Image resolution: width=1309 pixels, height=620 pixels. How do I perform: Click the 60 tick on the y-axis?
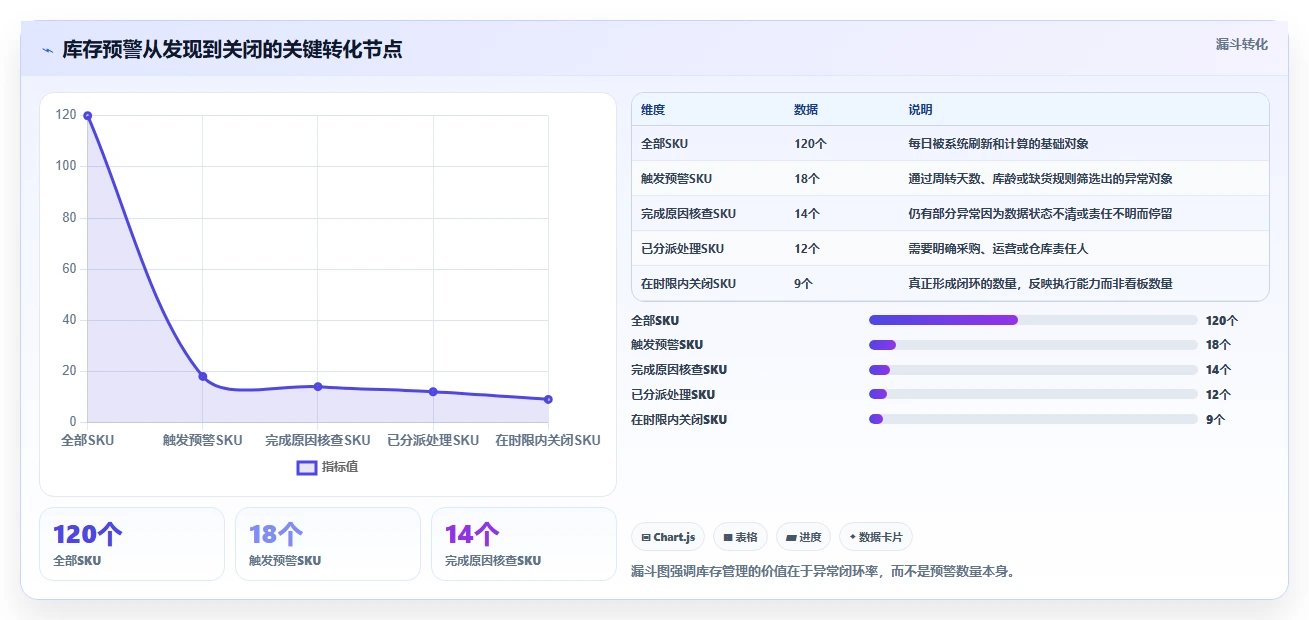tap(69, 269)
